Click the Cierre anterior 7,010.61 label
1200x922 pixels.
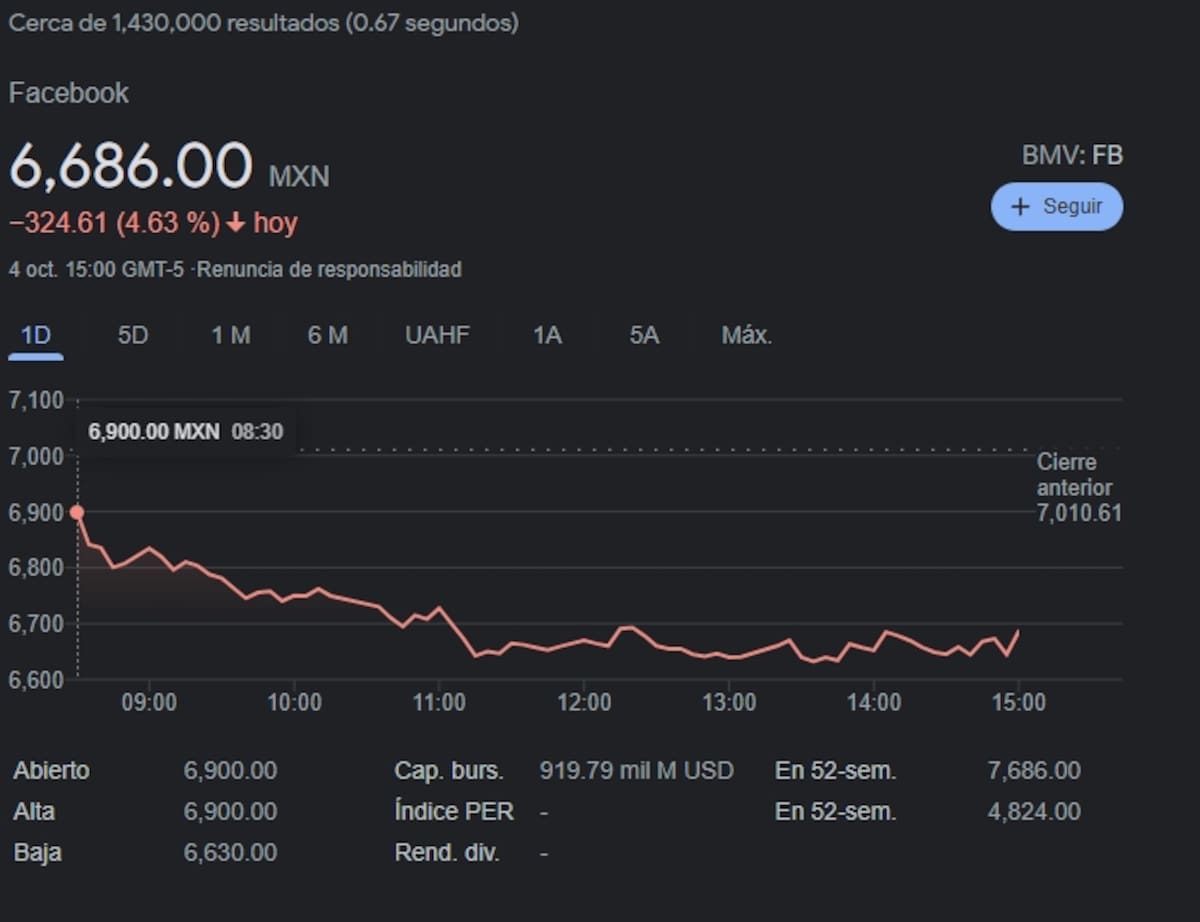(1078, 488)
